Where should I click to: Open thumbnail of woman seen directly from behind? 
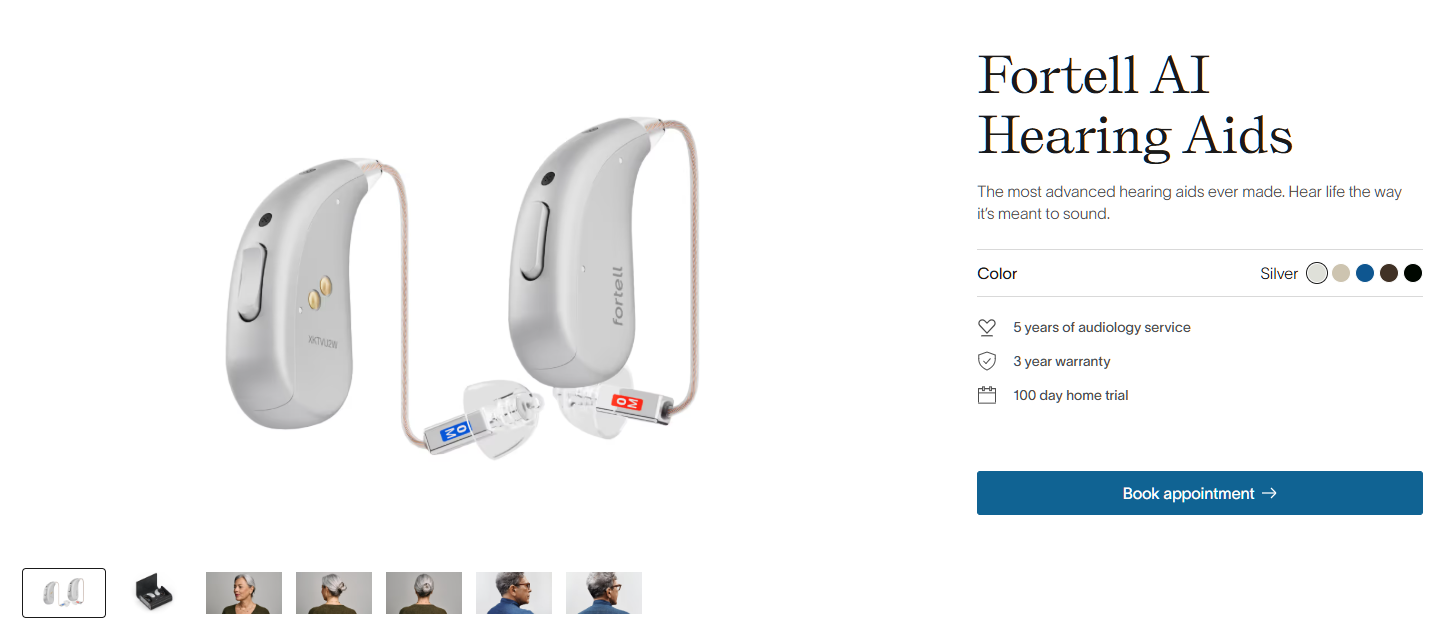pyautogui.click(x=424, y=593)
